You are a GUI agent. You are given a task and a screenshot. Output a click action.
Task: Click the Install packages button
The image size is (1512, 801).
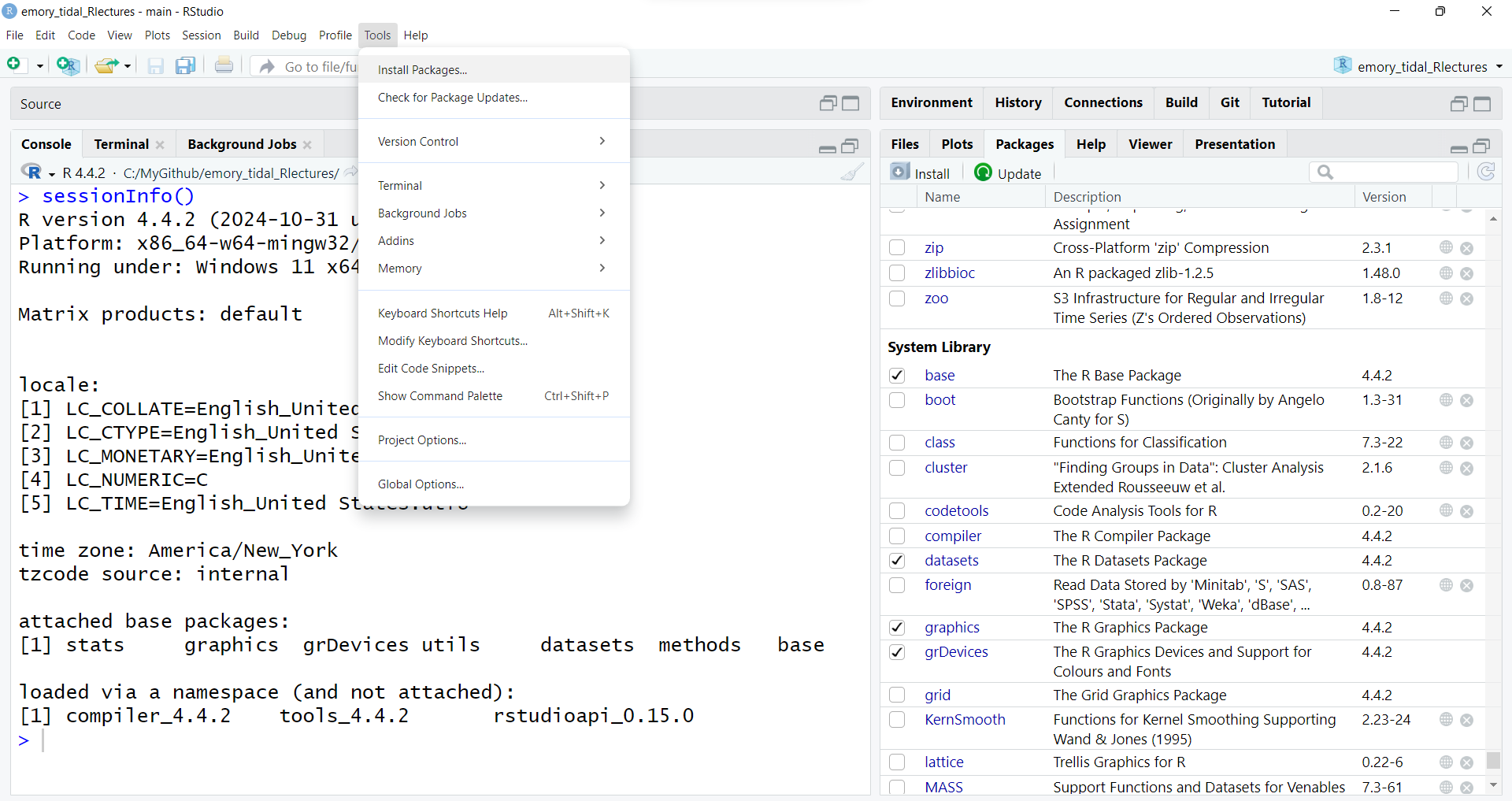click(x=921, y=173)
